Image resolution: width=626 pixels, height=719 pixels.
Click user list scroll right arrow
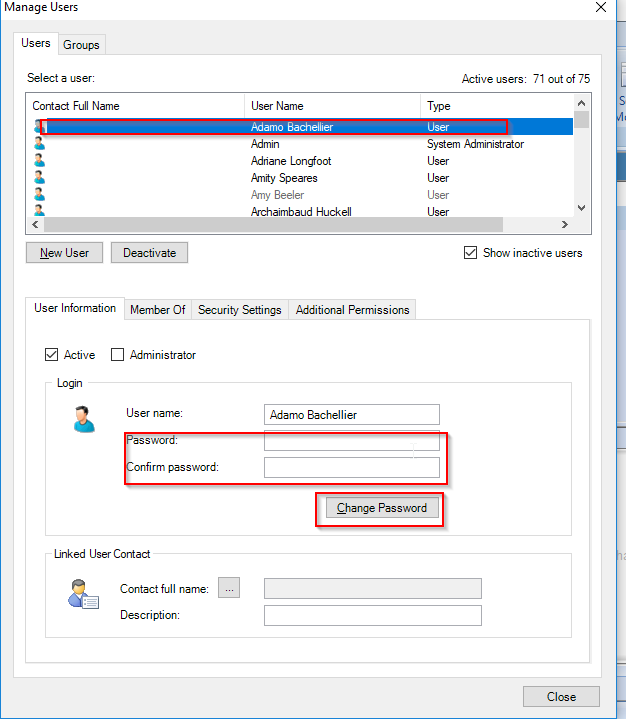click(565, 224)
